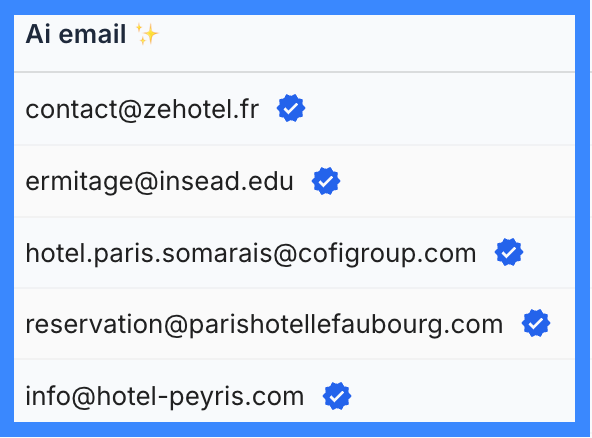Click verified badge next to contact@zehotel.fr
Screen dimensions: 592x438
(291, 108)
